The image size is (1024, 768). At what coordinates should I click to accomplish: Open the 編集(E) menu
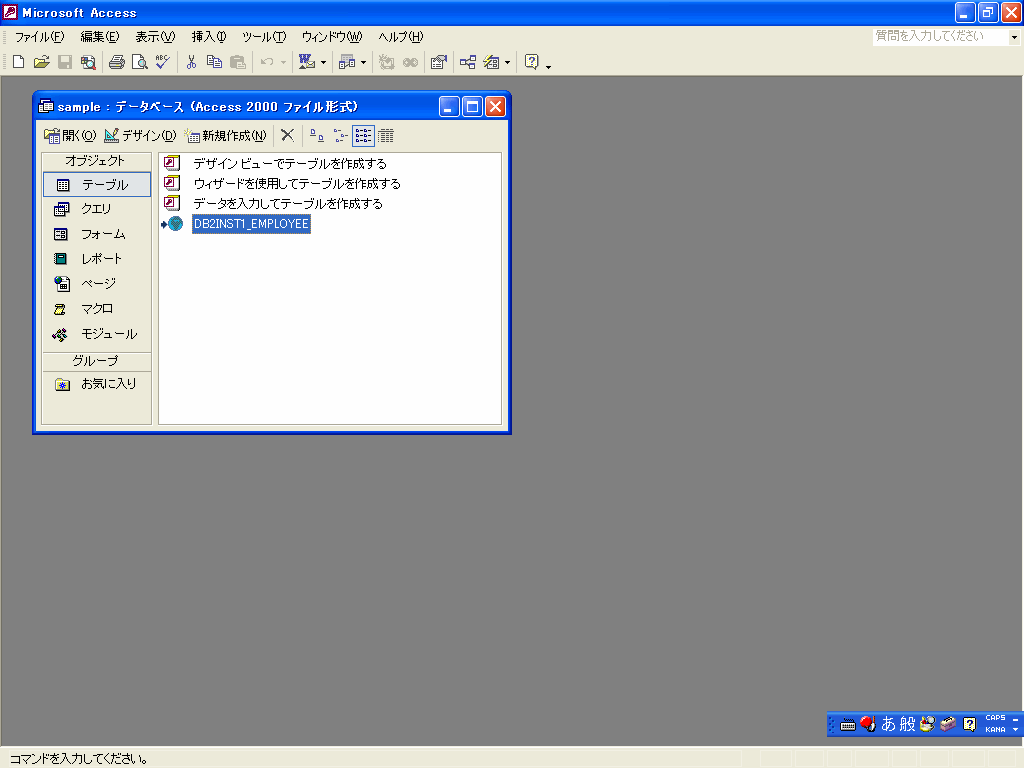tap(100, 37)
